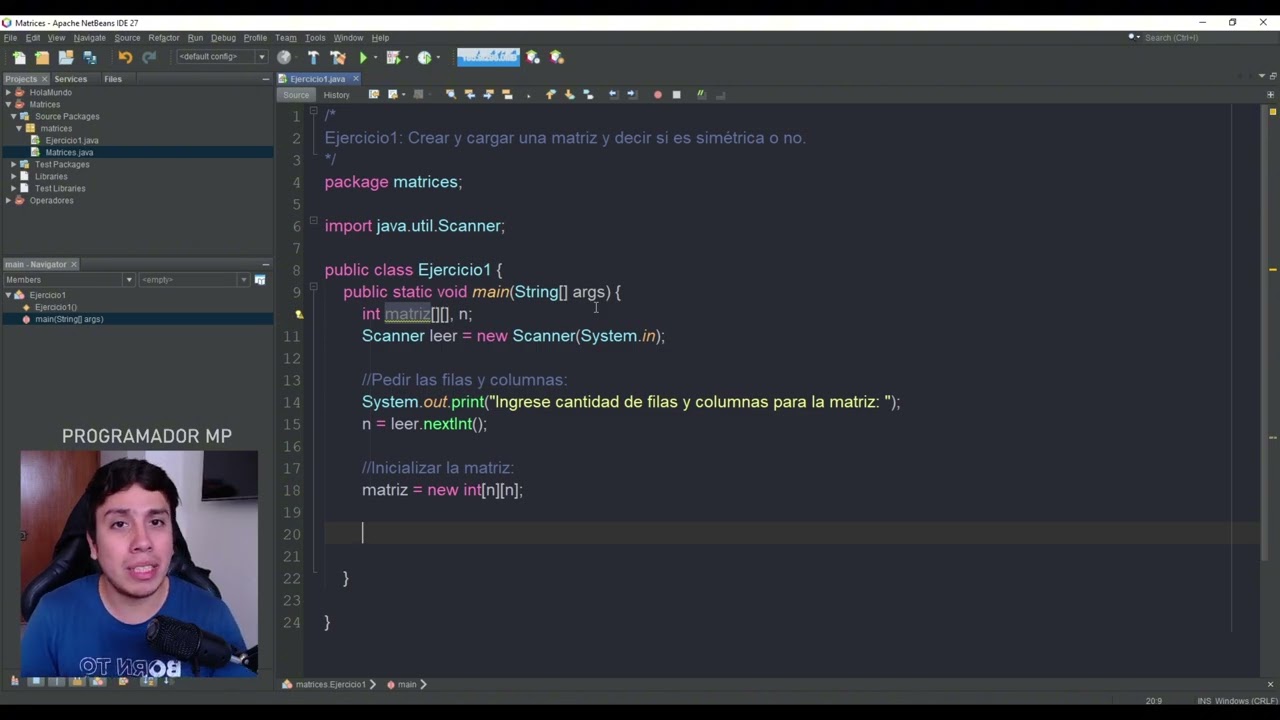This screenshot has height=720, width=1280.
Task: Switch to the History view
Action: (x=336, y=95)
